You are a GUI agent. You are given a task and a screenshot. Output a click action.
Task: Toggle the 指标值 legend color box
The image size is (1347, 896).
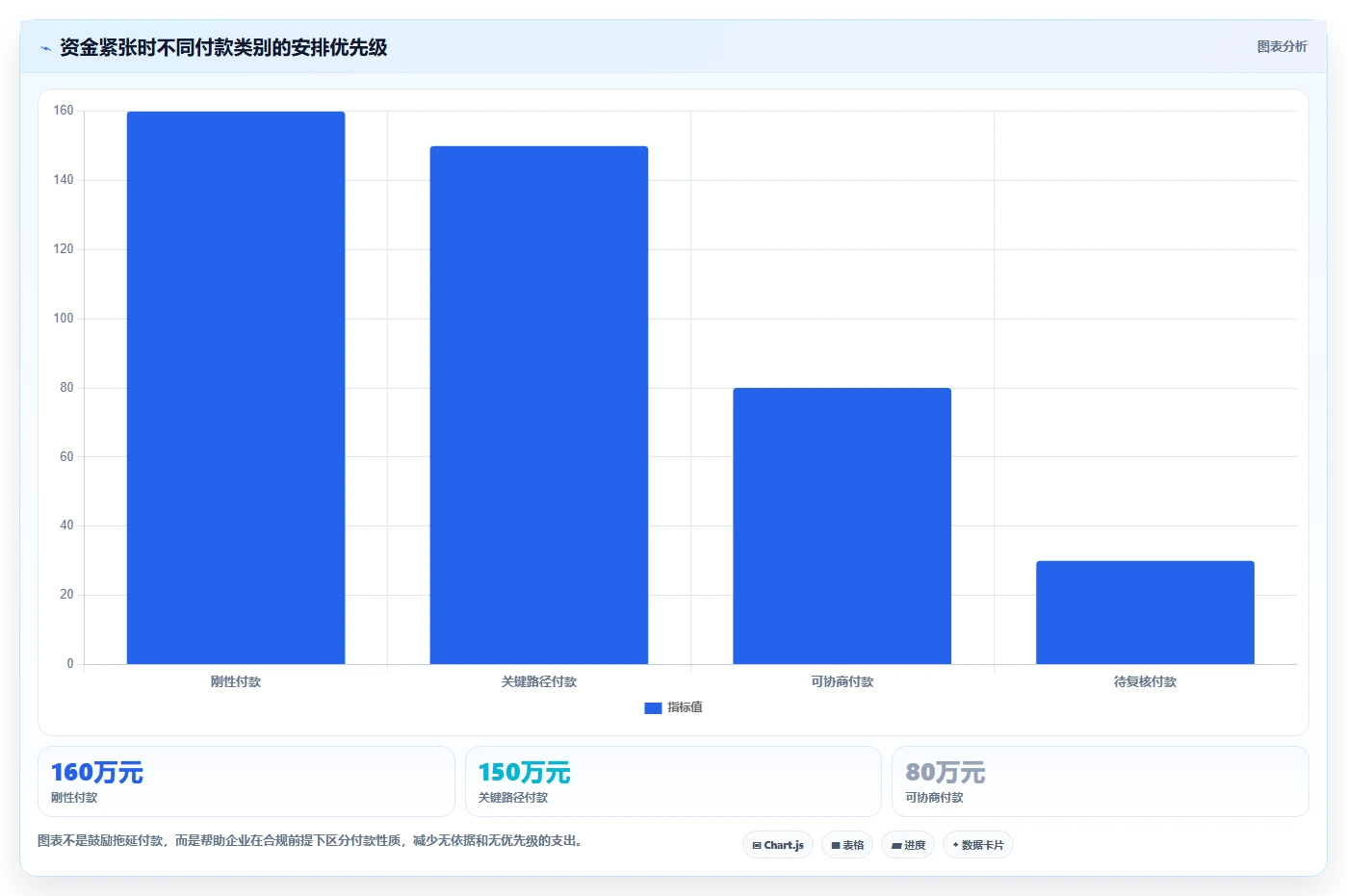tap(653, 707)
